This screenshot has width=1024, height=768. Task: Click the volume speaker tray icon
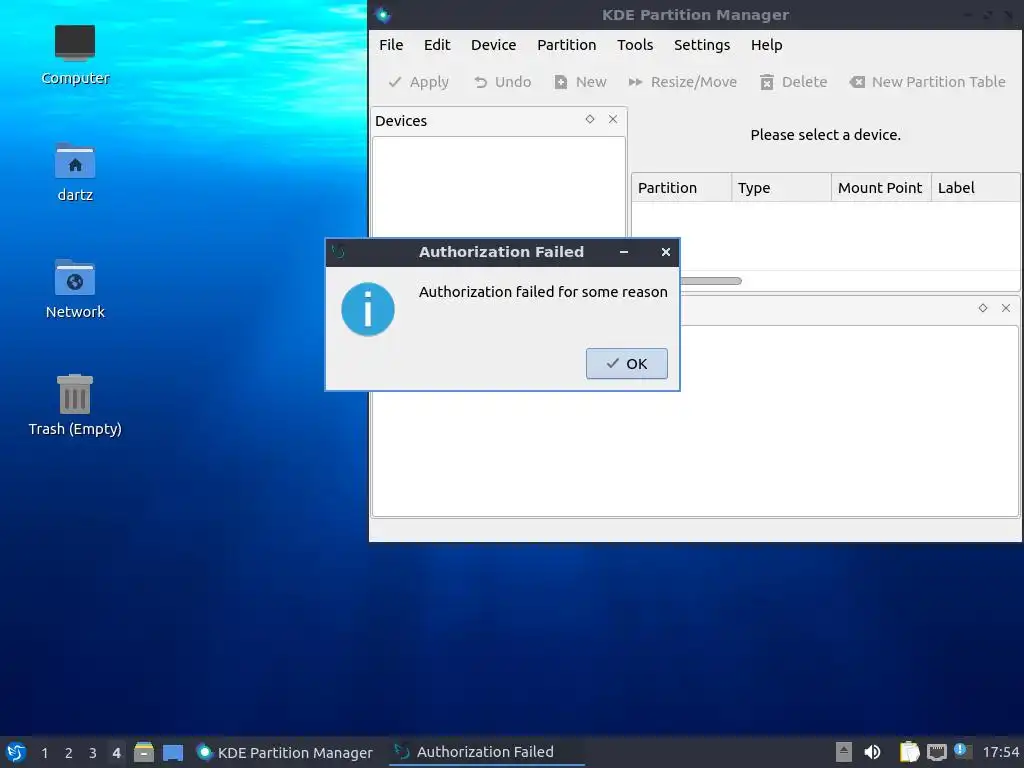pyautogui.click(x=872, y=752)
